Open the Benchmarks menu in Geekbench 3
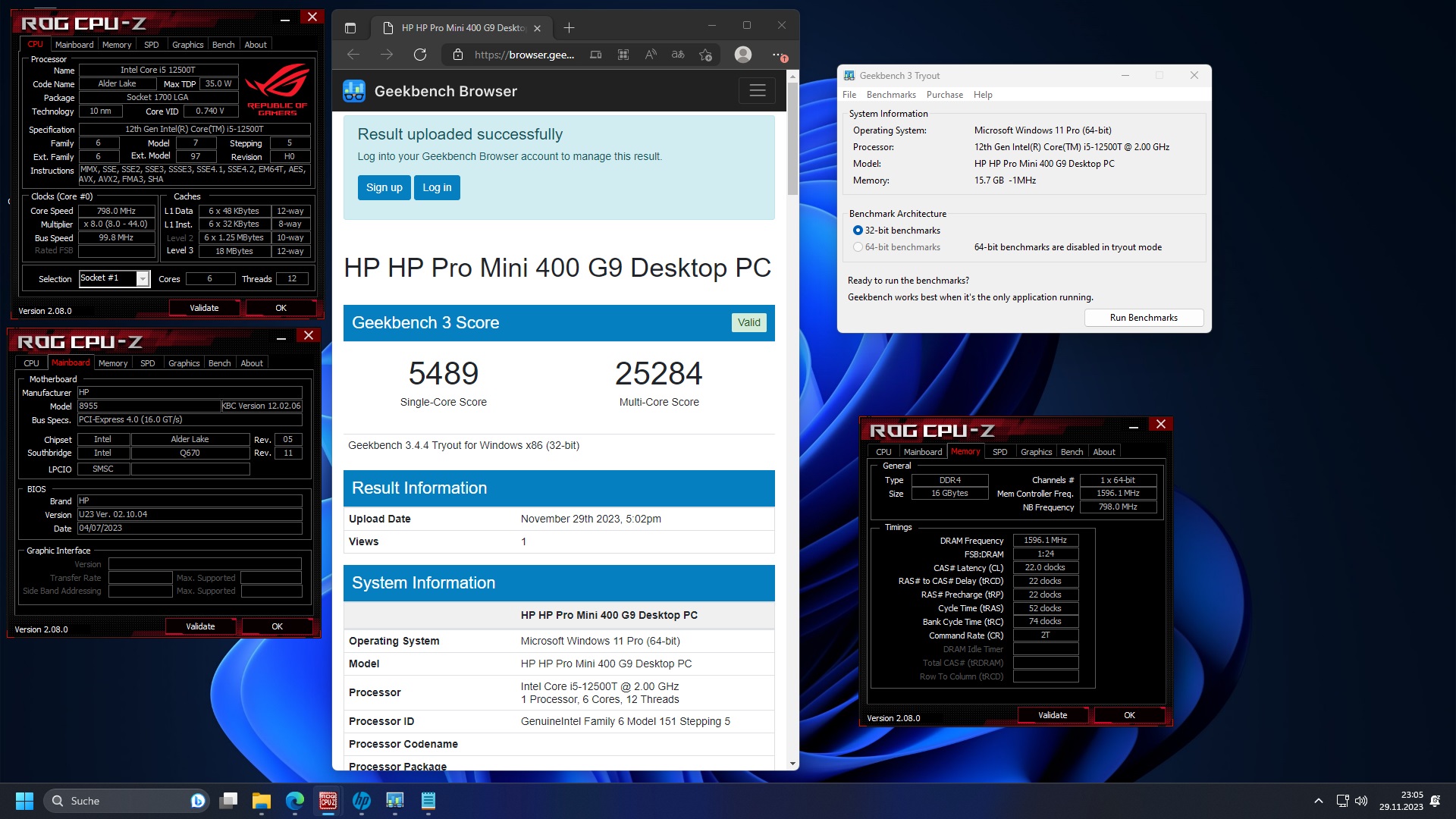The image size is (1456, 819). click(x=891, y=95)
